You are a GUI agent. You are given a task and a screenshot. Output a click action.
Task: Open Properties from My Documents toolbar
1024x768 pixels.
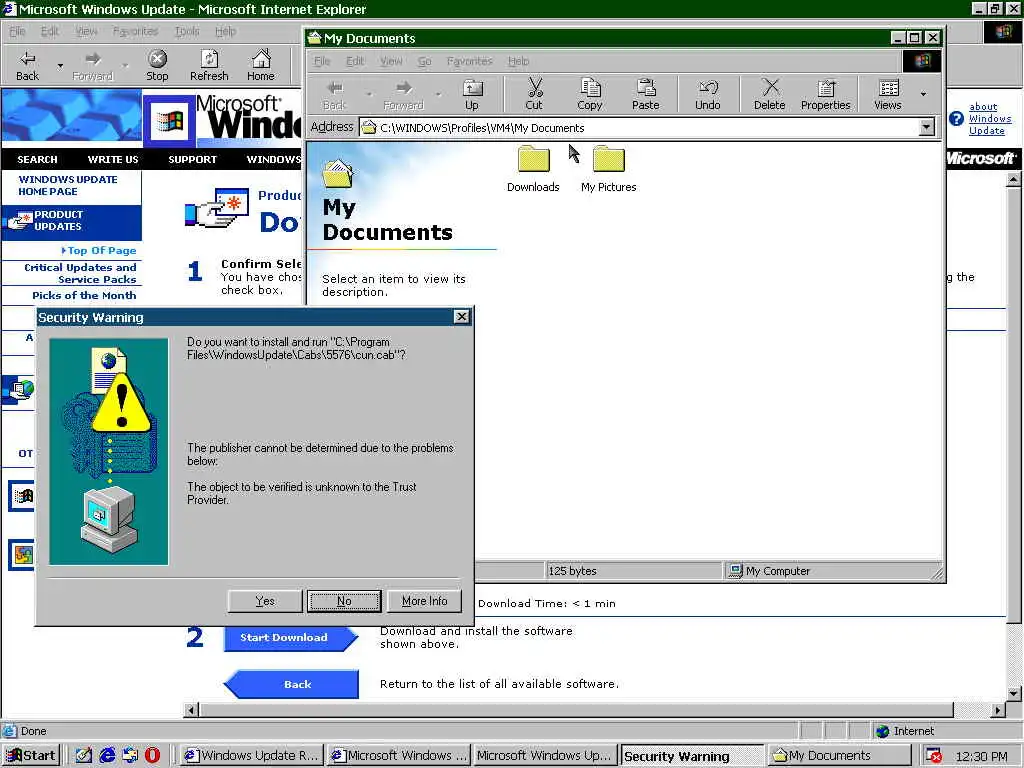coord(825,95)
